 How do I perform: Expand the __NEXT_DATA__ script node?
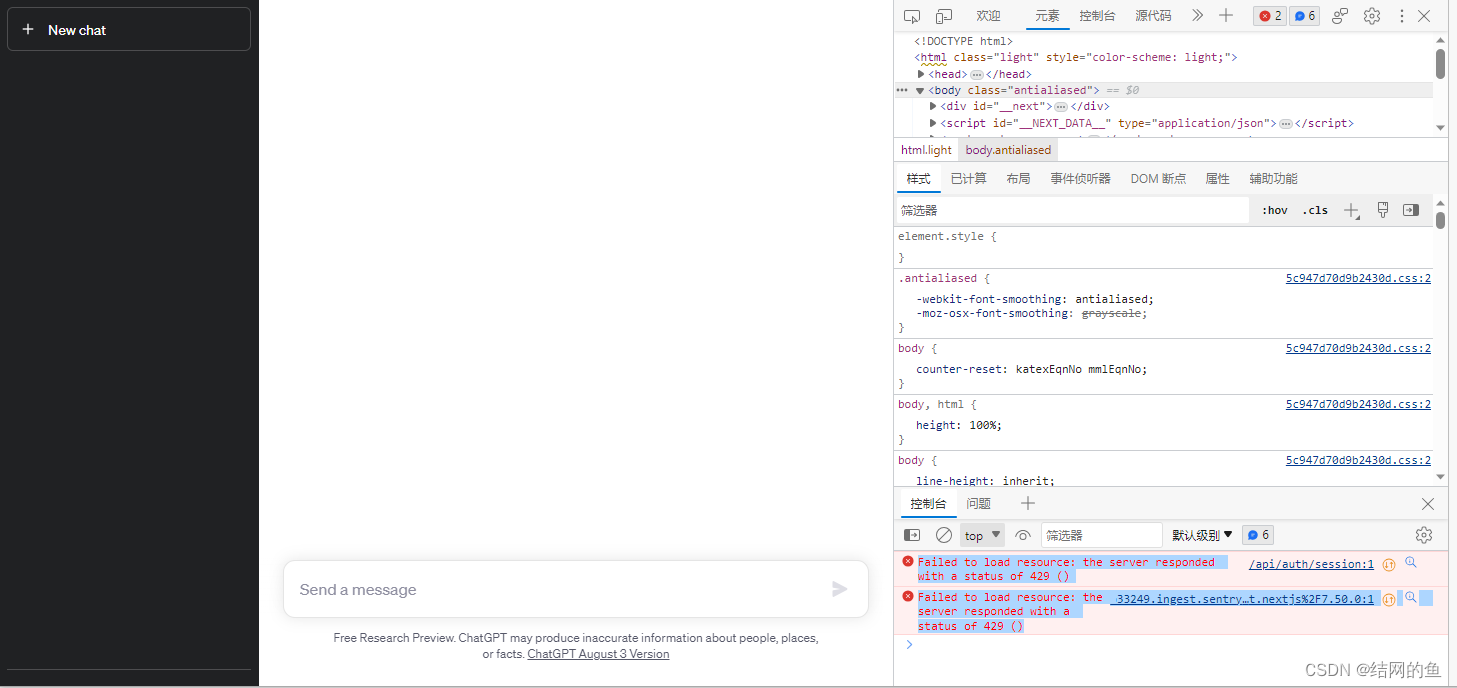click(x=933, y=123)
